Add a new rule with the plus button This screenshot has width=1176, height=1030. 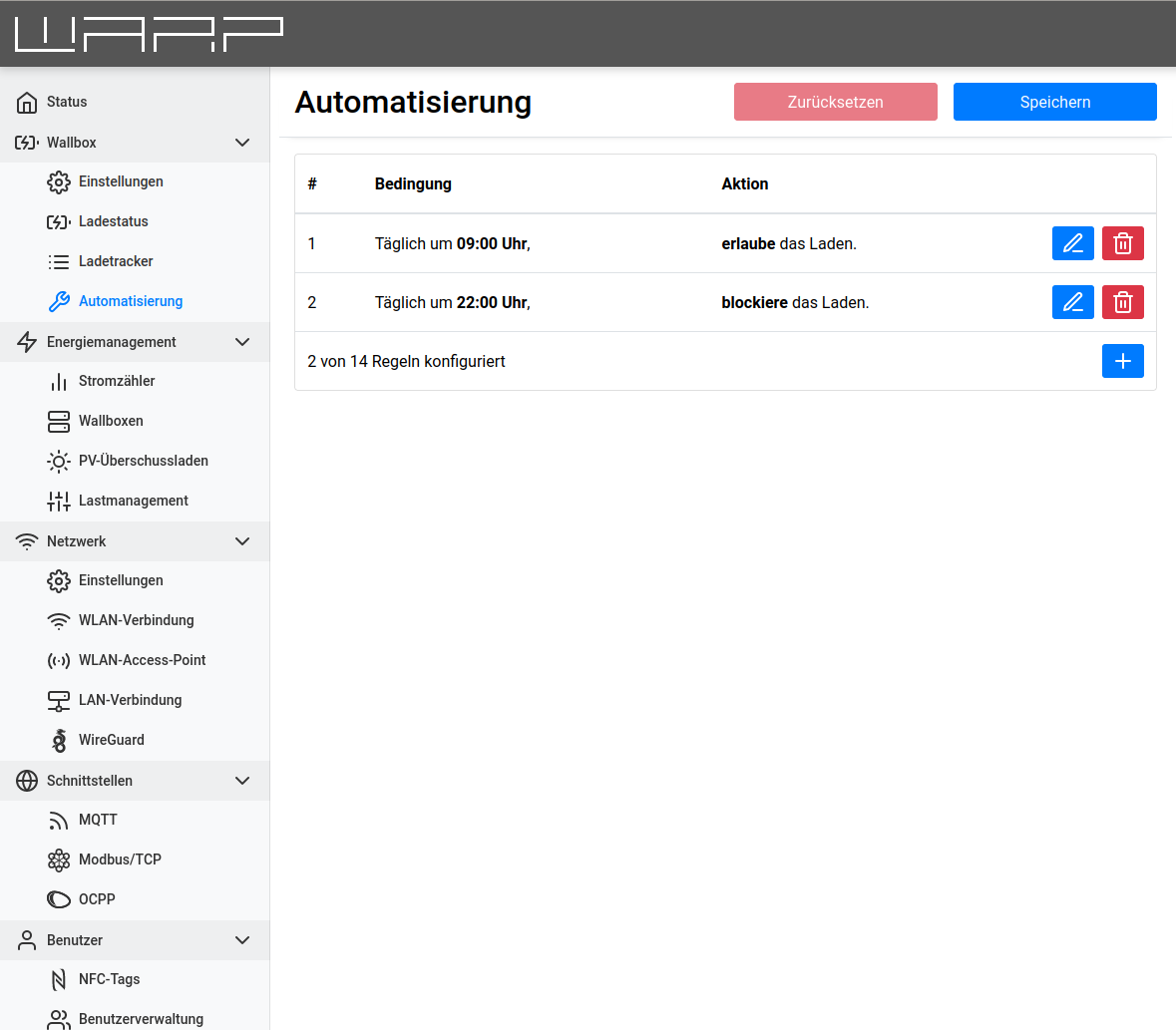pyautogui.click(x=1122, y=361)
